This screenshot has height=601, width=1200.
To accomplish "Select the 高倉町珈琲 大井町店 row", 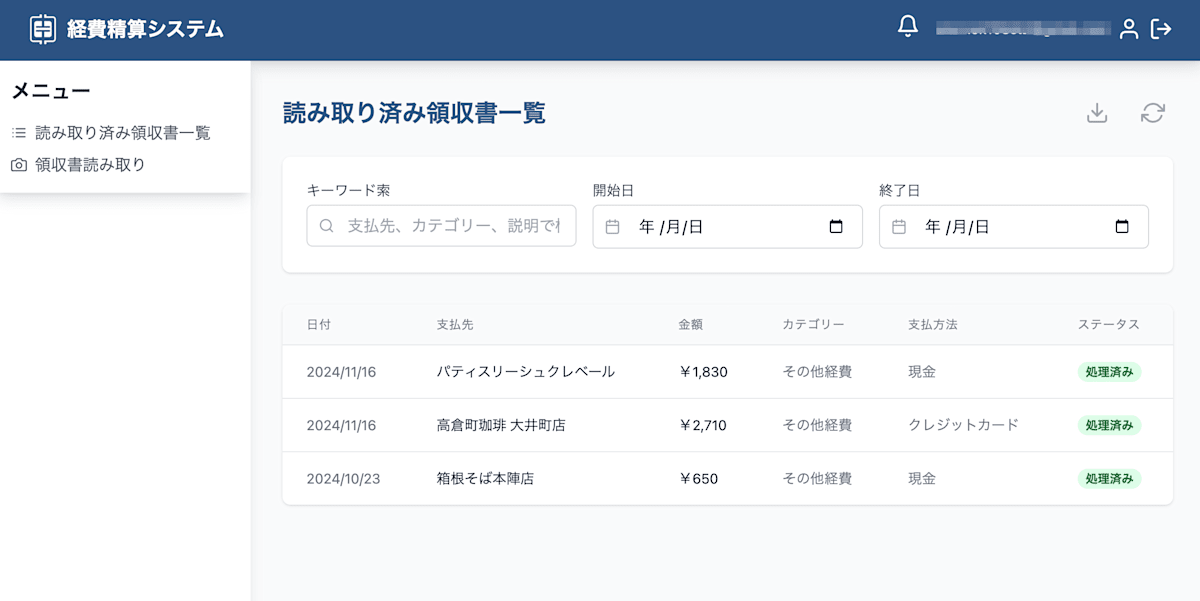I will tap(728, 425).
